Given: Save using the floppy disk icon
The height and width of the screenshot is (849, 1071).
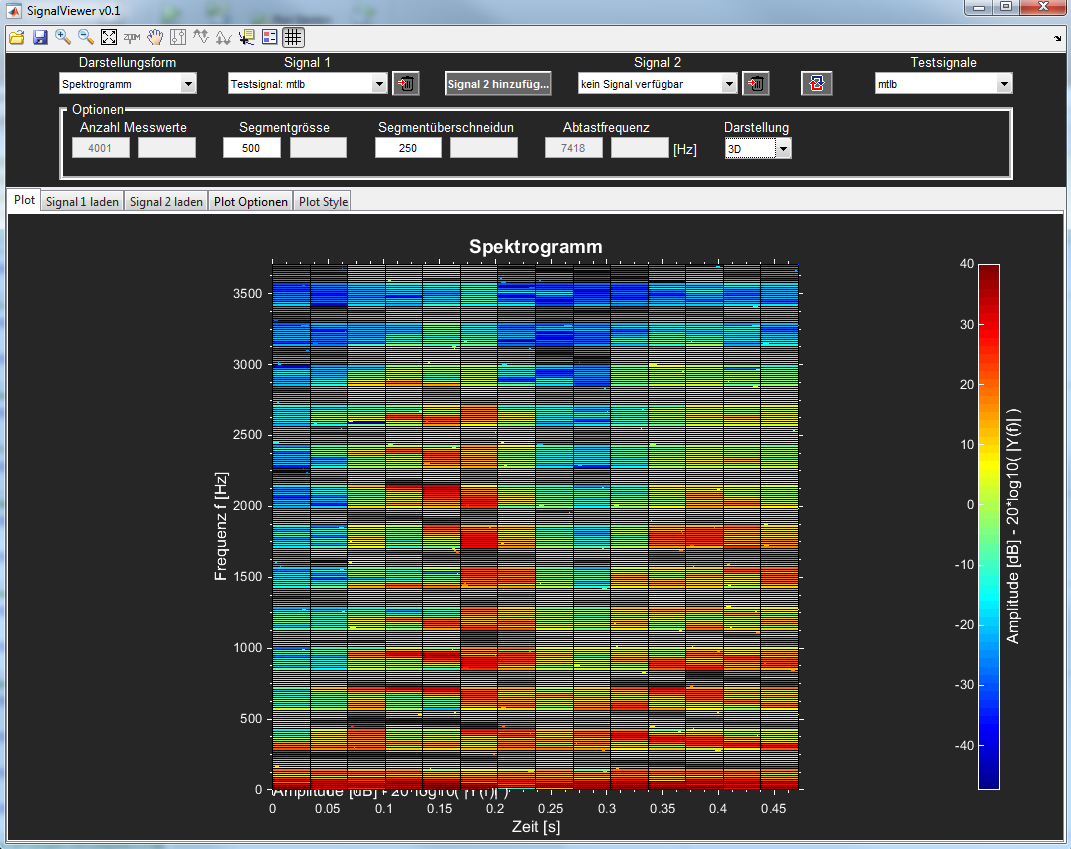Looking at the screenshot, I should coord(40,38).
